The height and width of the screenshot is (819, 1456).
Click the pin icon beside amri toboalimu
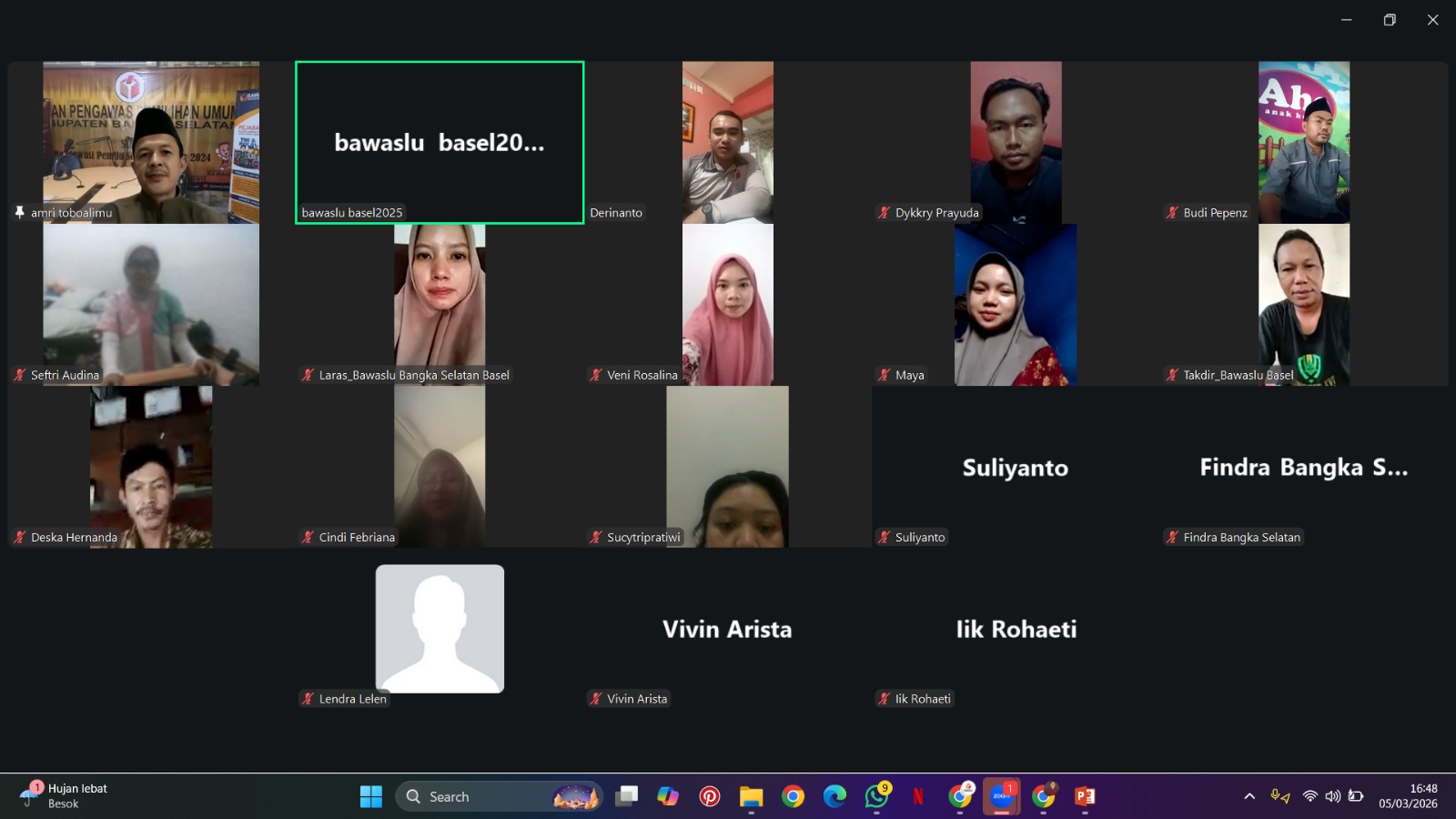click(19, 213)
